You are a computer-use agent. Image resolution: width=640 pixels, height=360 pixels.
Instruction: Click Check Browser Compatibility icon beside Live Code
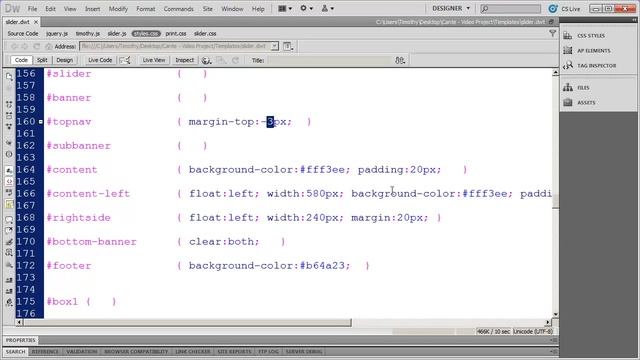point(125,60)
